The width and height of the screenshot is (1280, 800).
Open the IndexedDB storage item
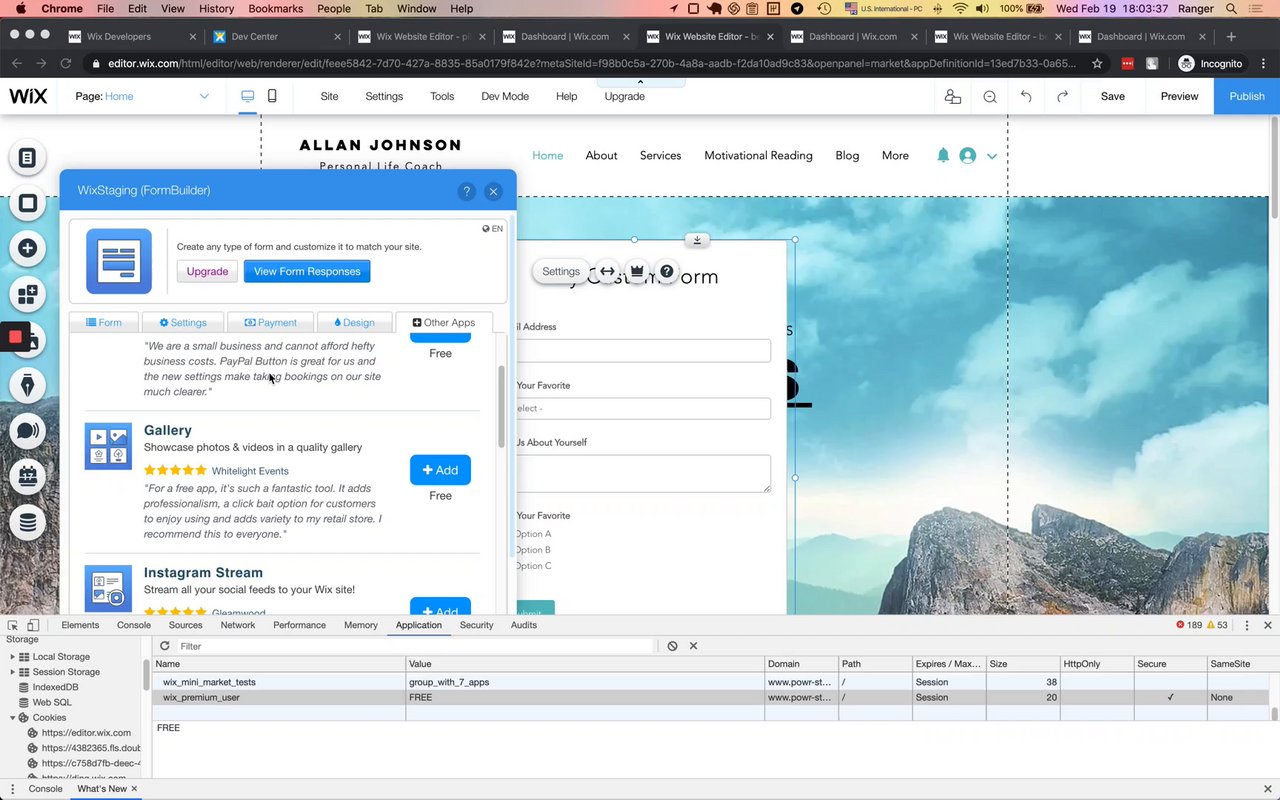[x=55, y=687]
